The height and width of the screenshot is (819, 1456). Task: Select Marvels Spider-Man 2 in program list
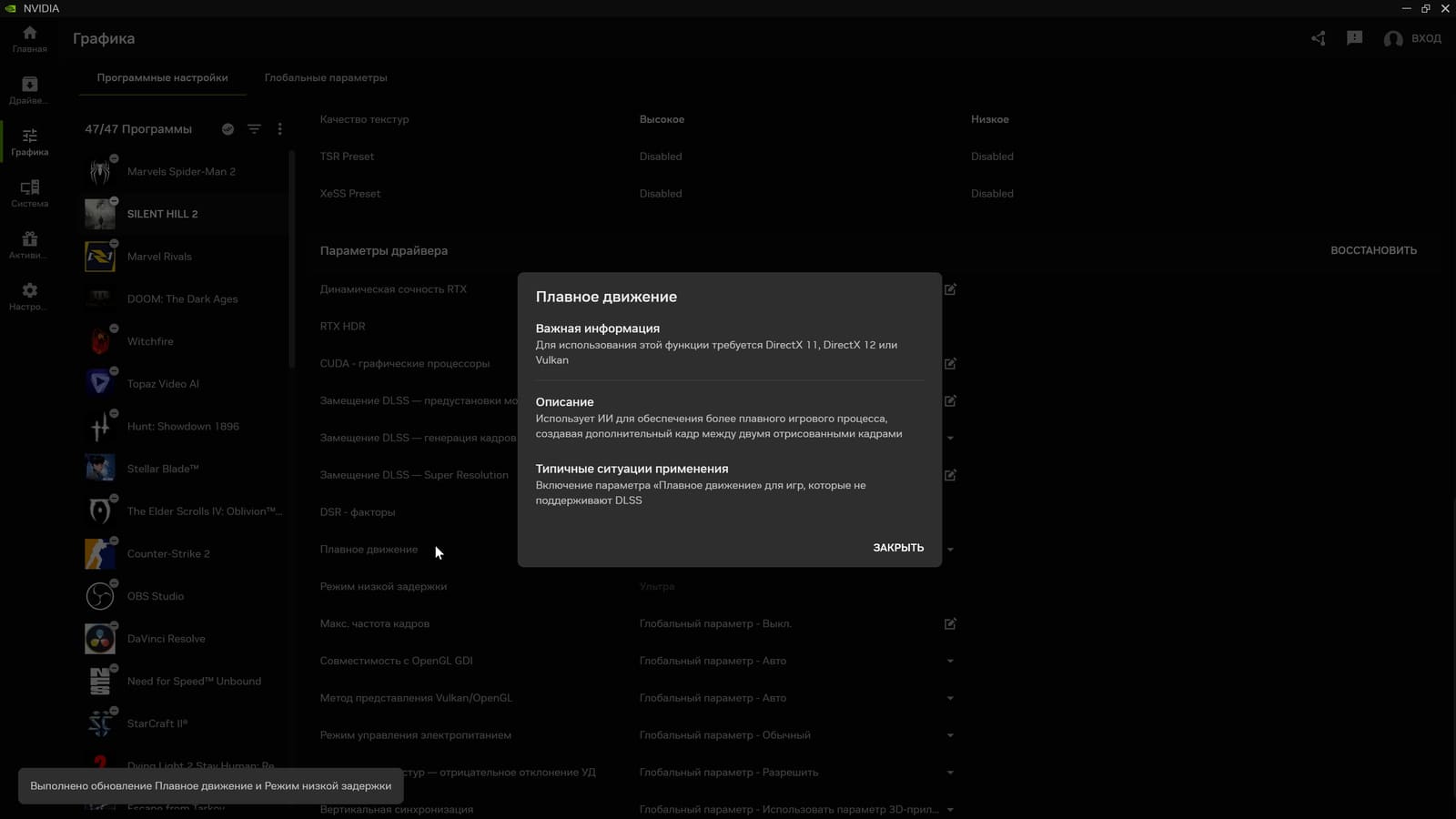click(x=186, y=171)
